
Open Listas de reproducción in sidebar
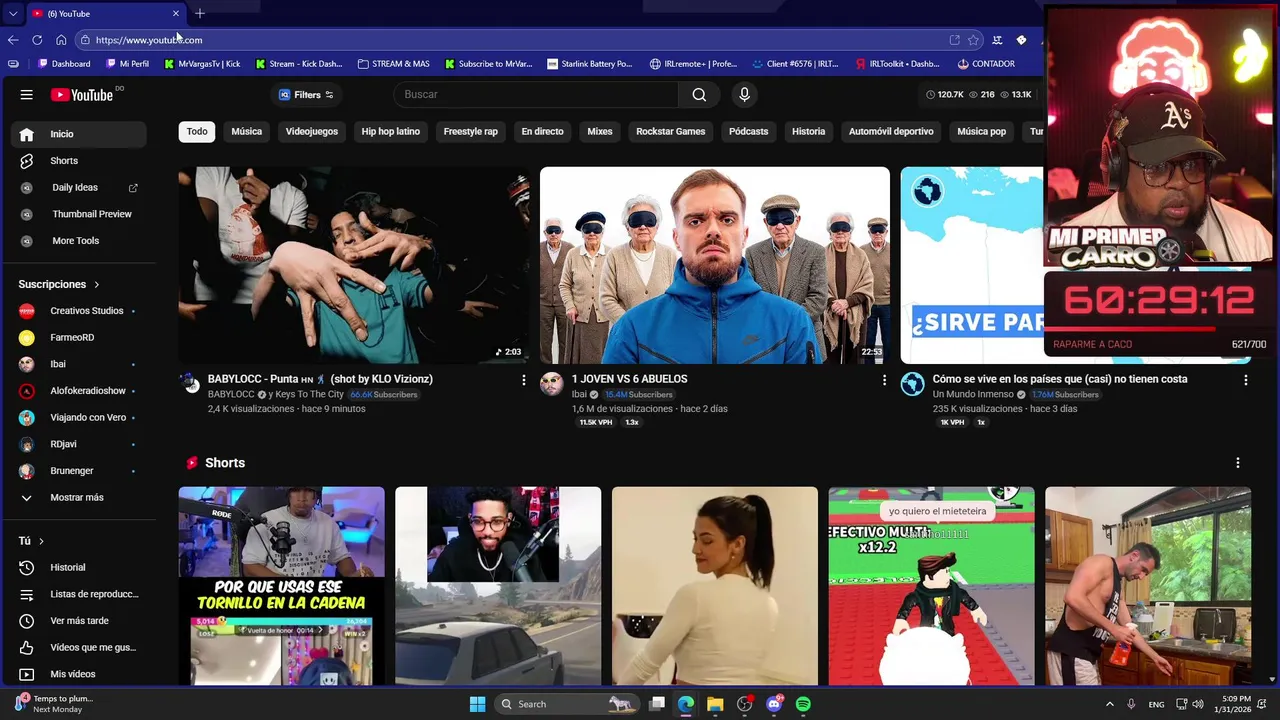coord(79,594)
